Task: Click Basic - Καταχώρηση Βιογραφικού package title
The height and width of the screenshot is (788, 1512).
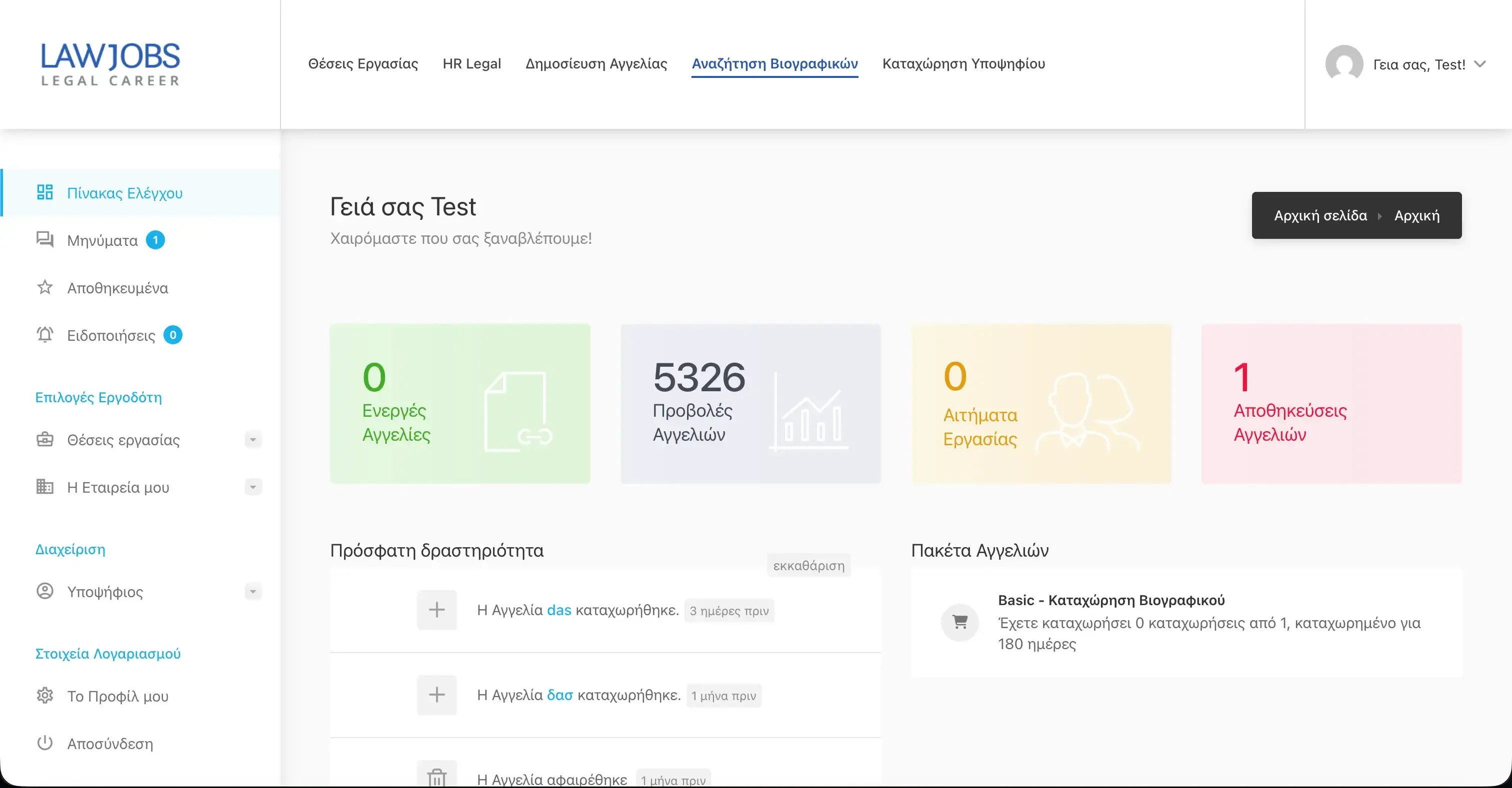Action: [x=1111, y=600]
